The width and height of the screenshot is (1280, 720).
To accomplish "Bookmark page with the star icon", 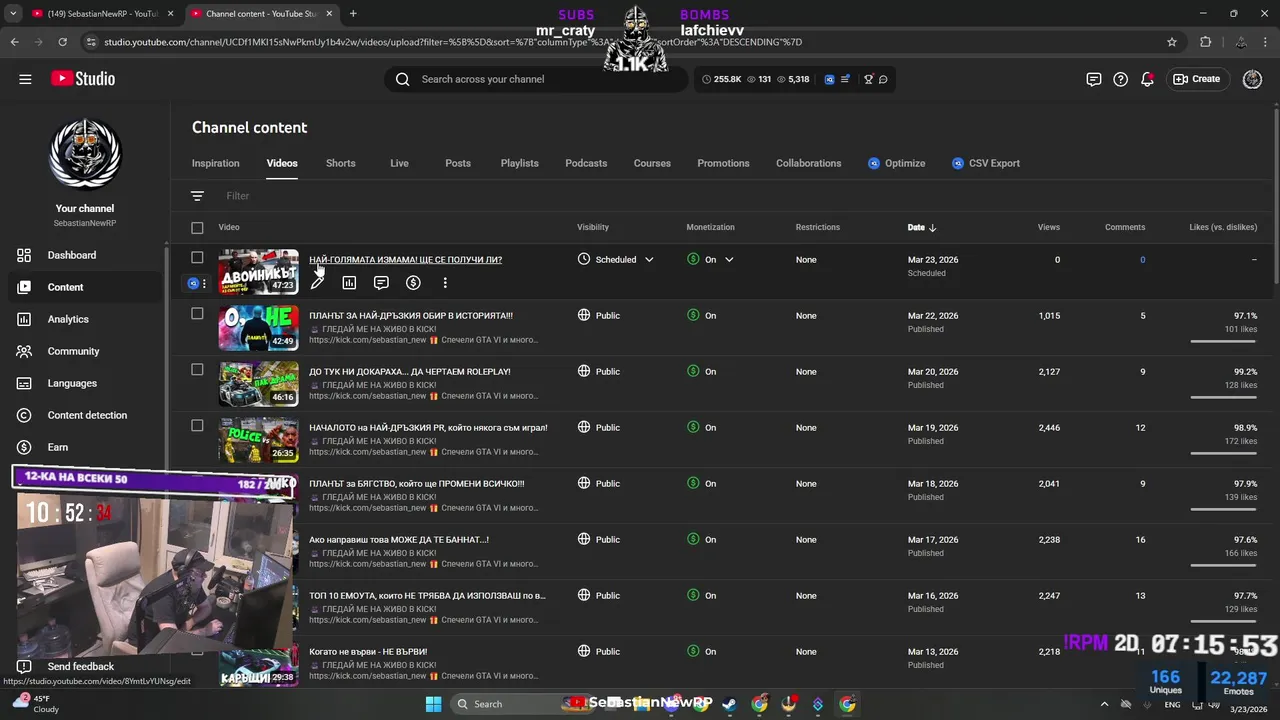I will (1172, 42).
